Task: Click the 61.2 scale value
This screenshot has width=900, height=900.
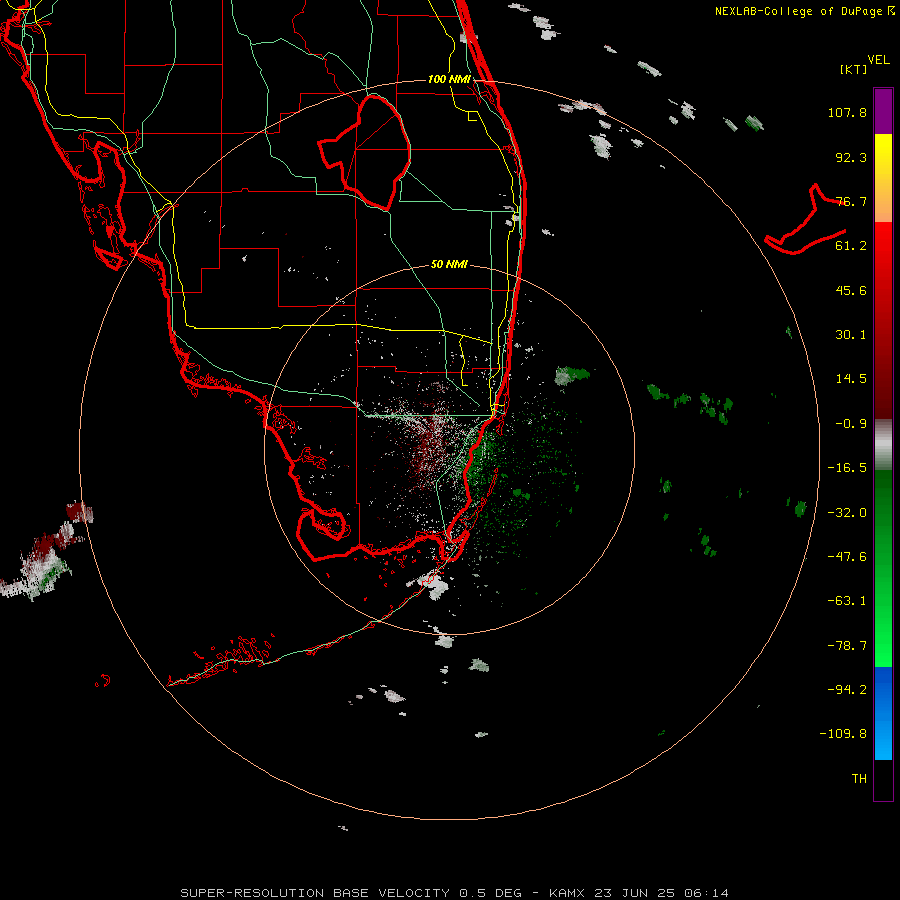Action: (851, 246)
